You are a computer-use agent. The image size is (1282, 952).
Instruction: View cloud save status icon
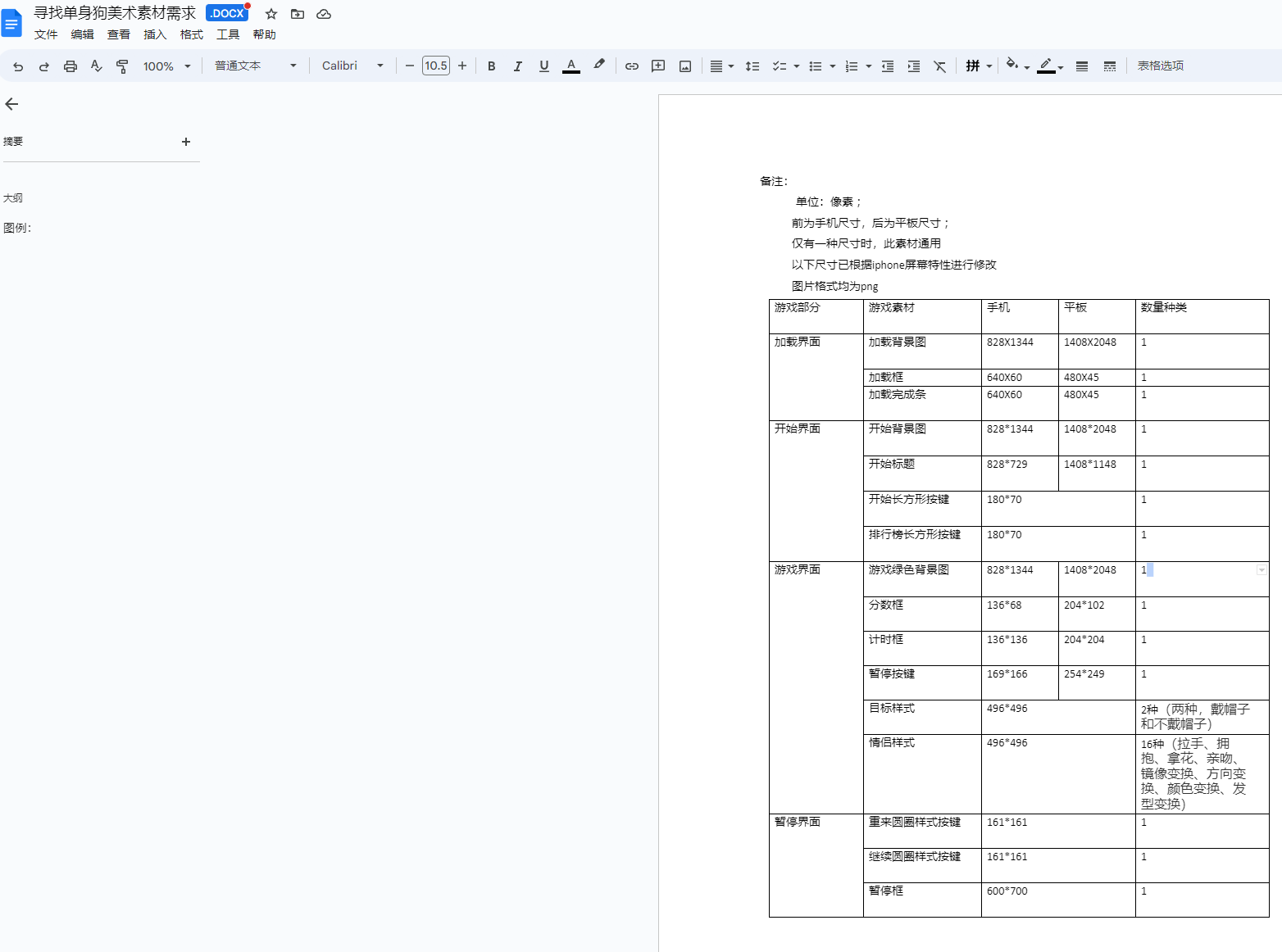324,14
